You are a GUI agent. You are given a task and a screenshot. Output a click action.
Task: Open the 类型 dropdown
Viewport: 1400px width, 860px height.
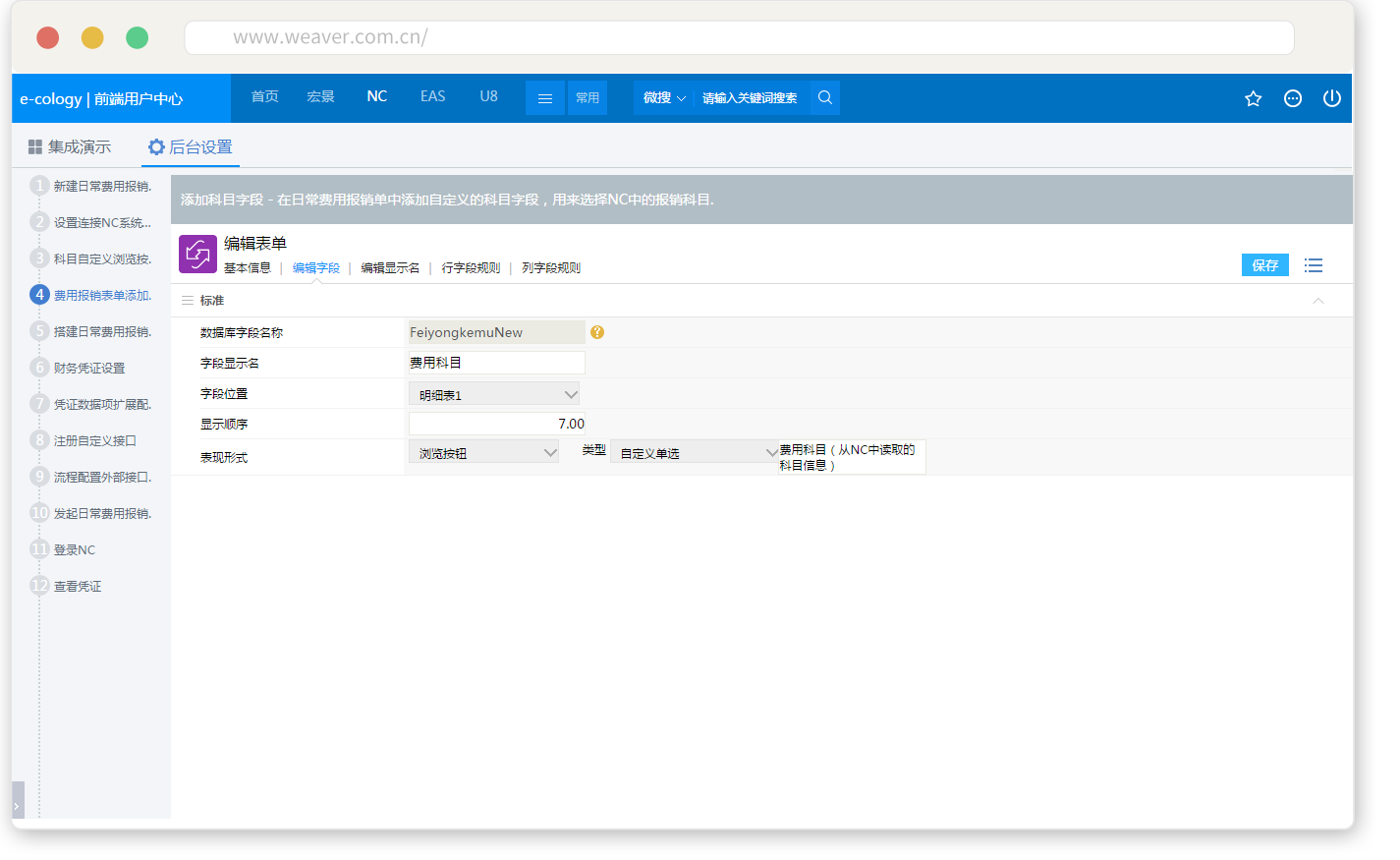695,452
